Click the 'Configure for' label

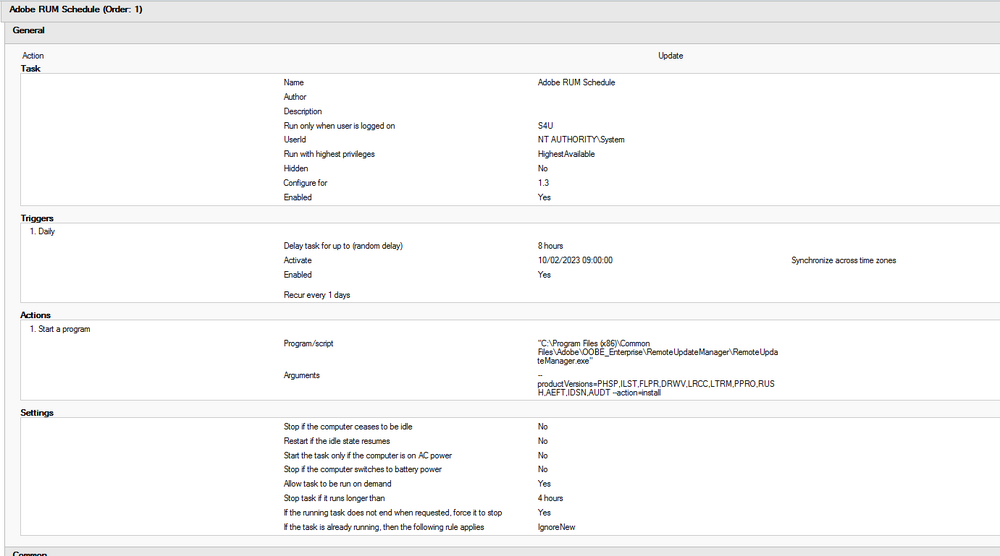click(x=305, y=182)
